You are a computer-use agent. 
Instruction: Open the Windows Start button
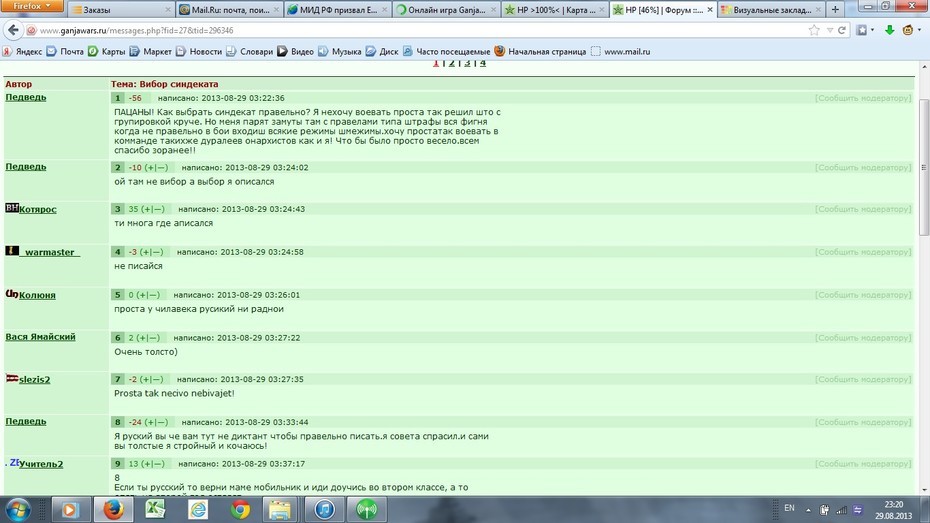point(18,510)
